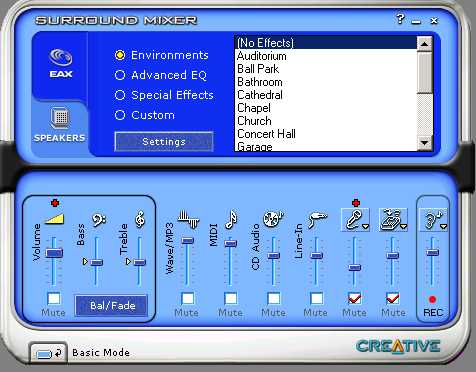
Task: Click the Bal/Fade button
Action: click(112, 306)
